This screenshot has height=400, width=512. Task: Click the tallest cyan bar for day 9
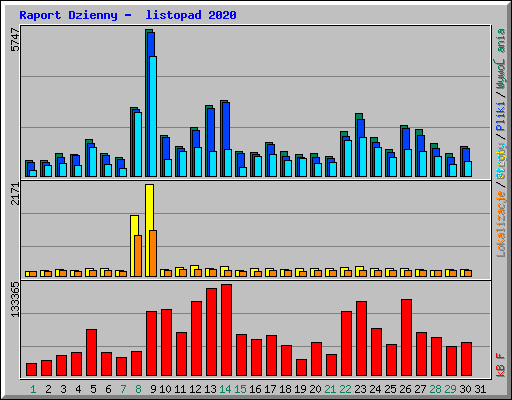[153, 116]
